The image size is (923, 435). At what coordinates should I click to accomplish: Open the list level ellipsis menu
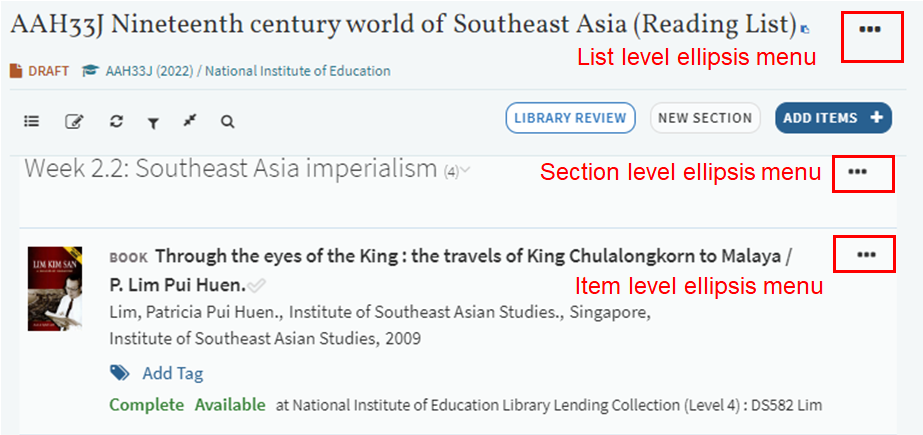(869, 29)
